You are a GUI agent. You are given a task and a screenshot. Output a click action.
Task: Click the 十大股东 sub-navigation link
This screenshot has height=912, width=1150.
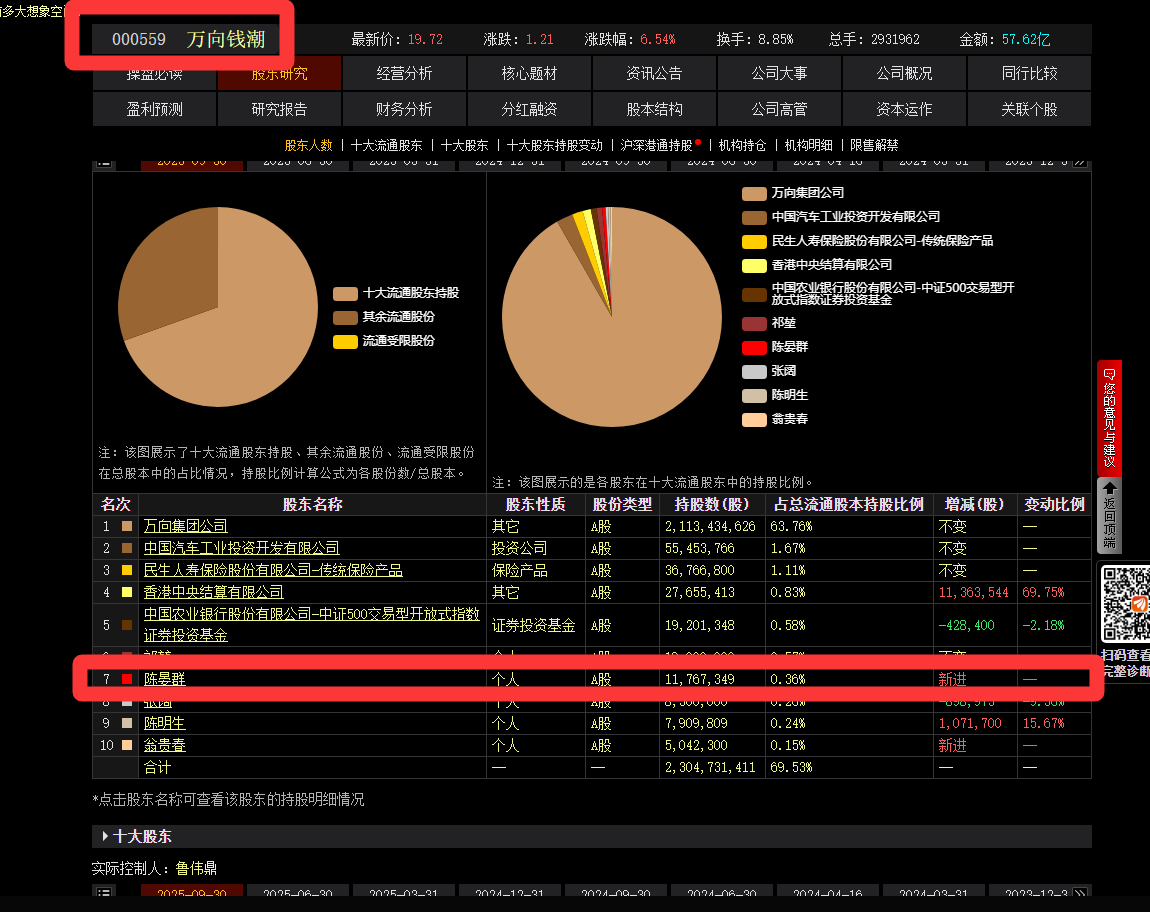coord(464,145)
